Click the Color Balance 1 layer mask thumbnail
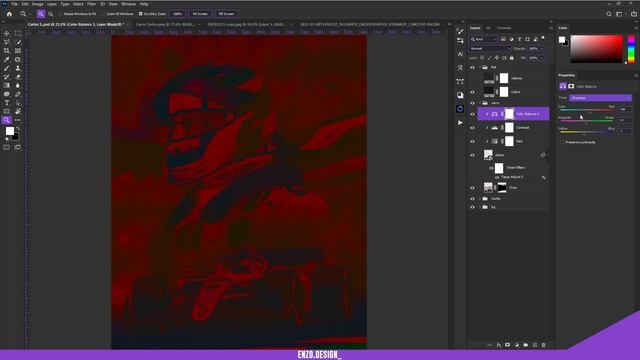640x360 pixels. click(509, 114)
